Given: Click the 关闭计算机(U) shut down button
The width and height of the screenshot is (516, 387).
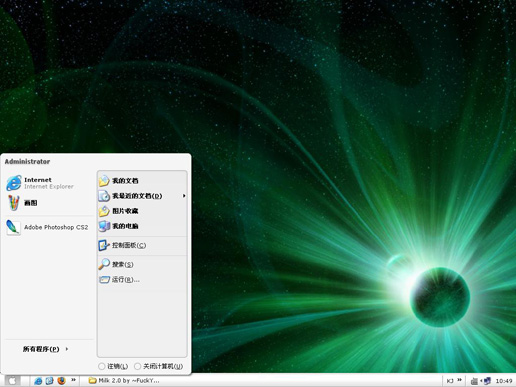Looking at the screenshot, I should [x=159, y=366].
